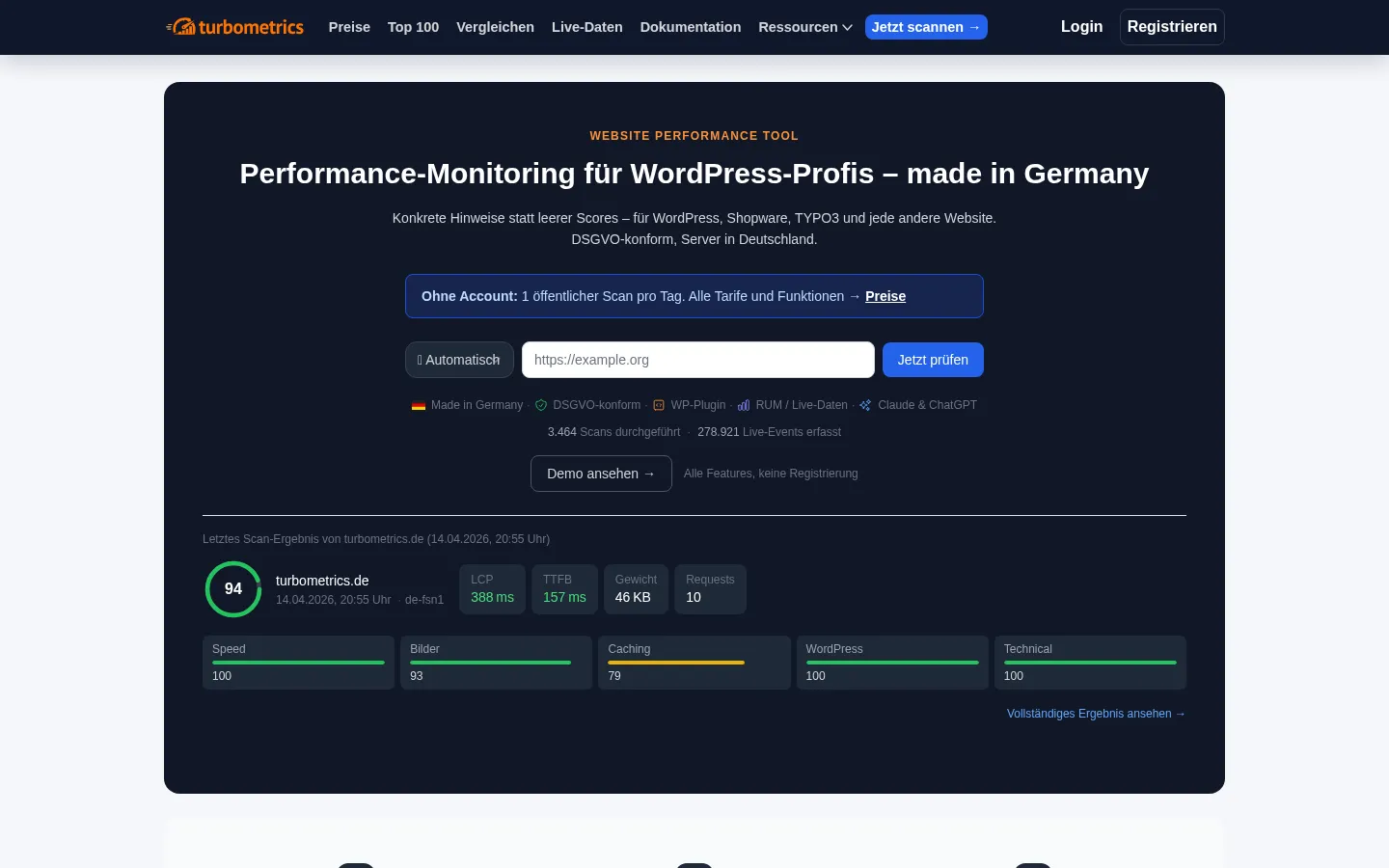Viewport: 1389px width, 868px height.
Task: Click the turbometrics.de site name
Action: click(322, 581)
